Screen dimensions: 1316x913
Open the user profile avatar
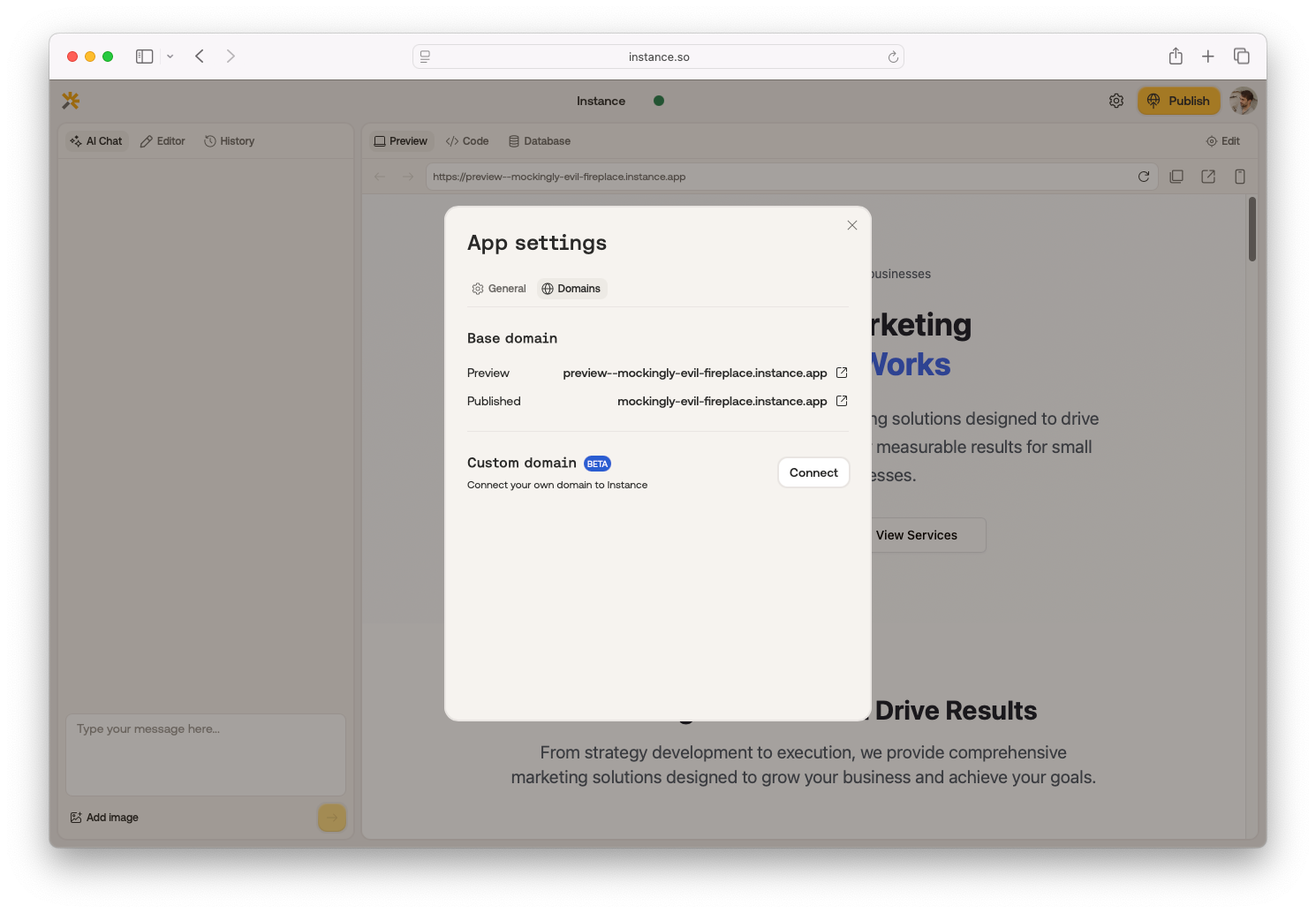point(1244,101)
